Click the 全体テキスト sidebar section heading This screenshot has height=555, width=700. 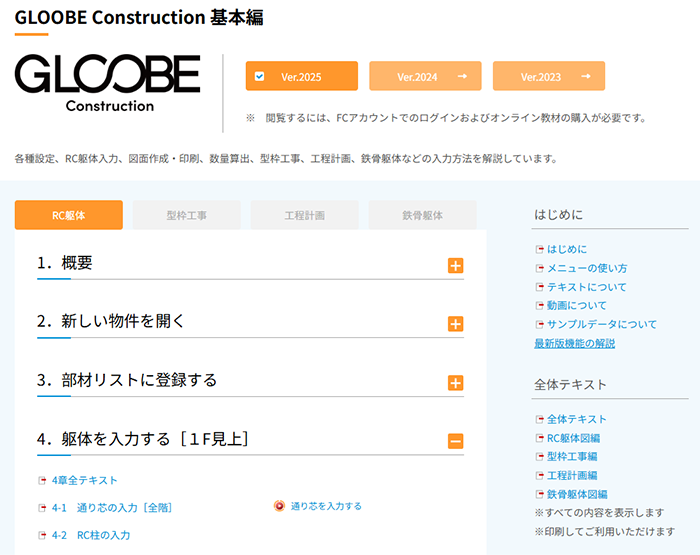(570, 384)
